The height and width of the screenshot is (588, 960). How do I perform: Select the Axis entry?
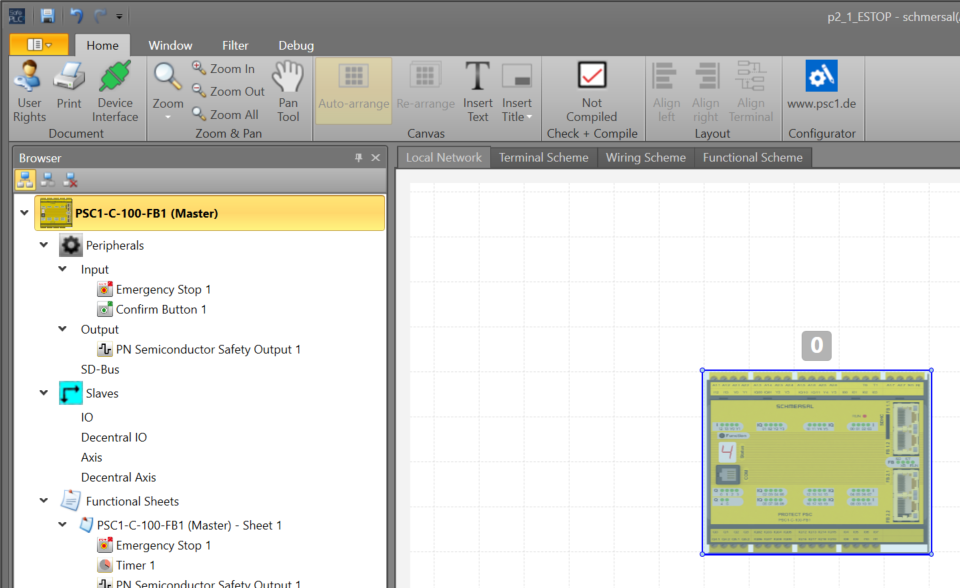pyautogui.click(x=91, y=458)
